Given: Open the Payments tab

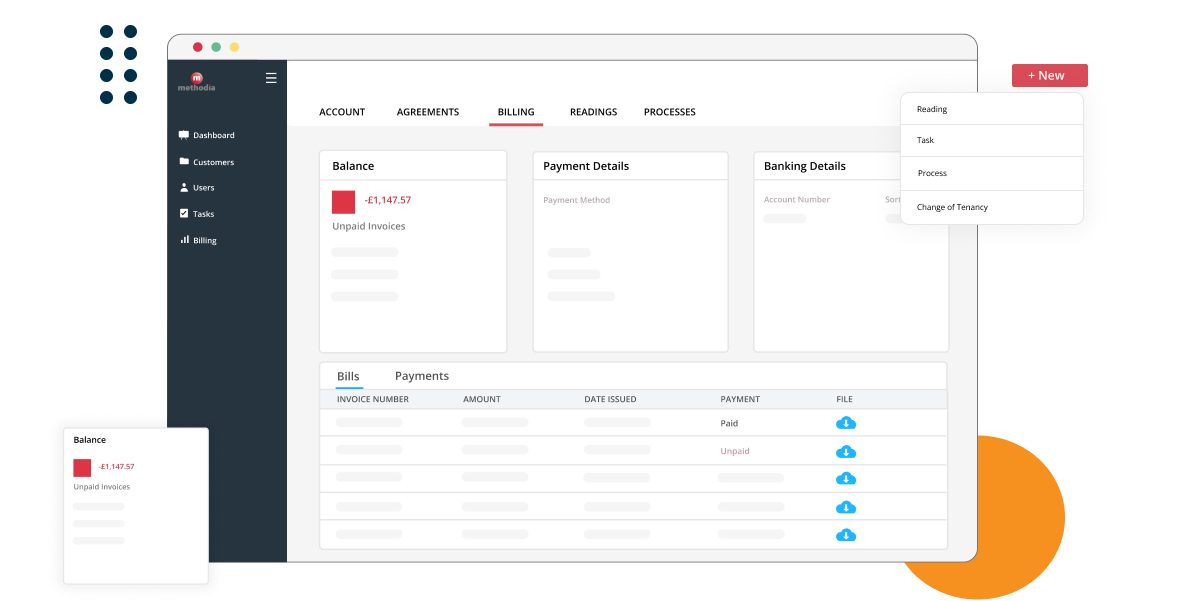Looking at the screenshot, I should [421, 375].
